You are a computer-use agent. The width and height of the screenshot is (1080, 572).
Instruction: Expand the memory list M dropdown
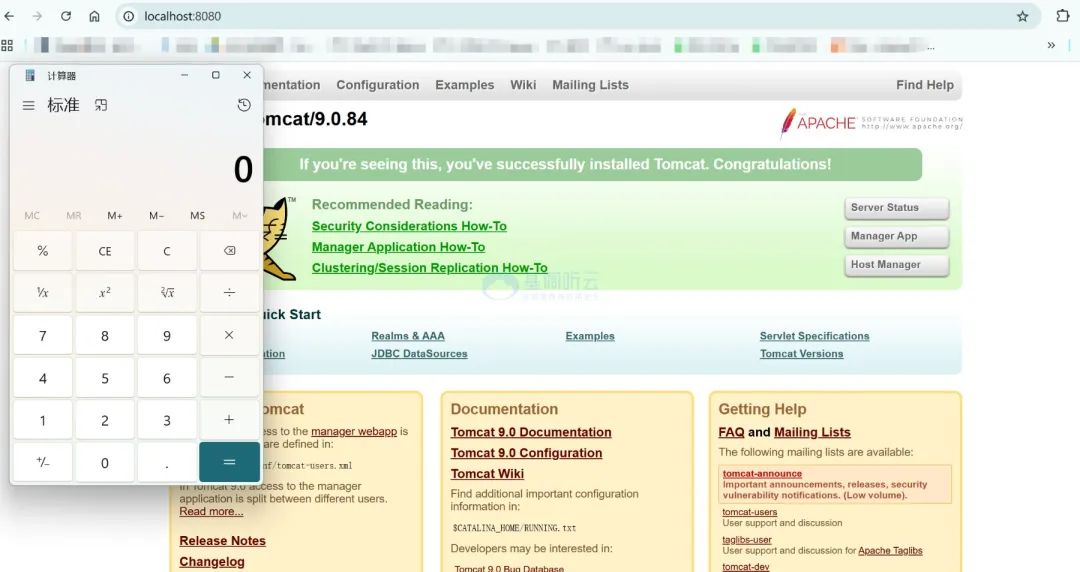click(239, 216)
